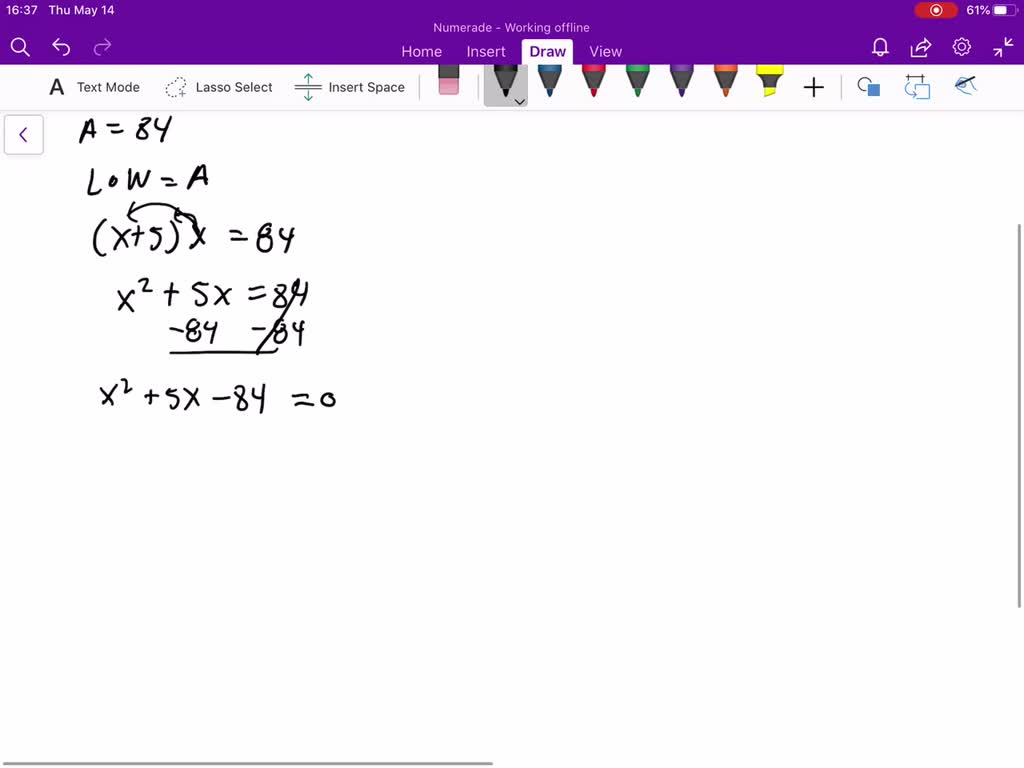The width and height of the screenshot is (1024, 768).
Task: Open the View tab
Action: (605, 52)
